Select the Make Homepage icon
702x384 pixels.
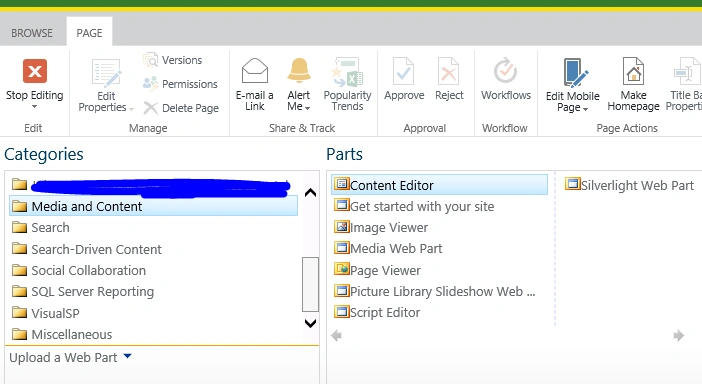[x=633, y=71]
